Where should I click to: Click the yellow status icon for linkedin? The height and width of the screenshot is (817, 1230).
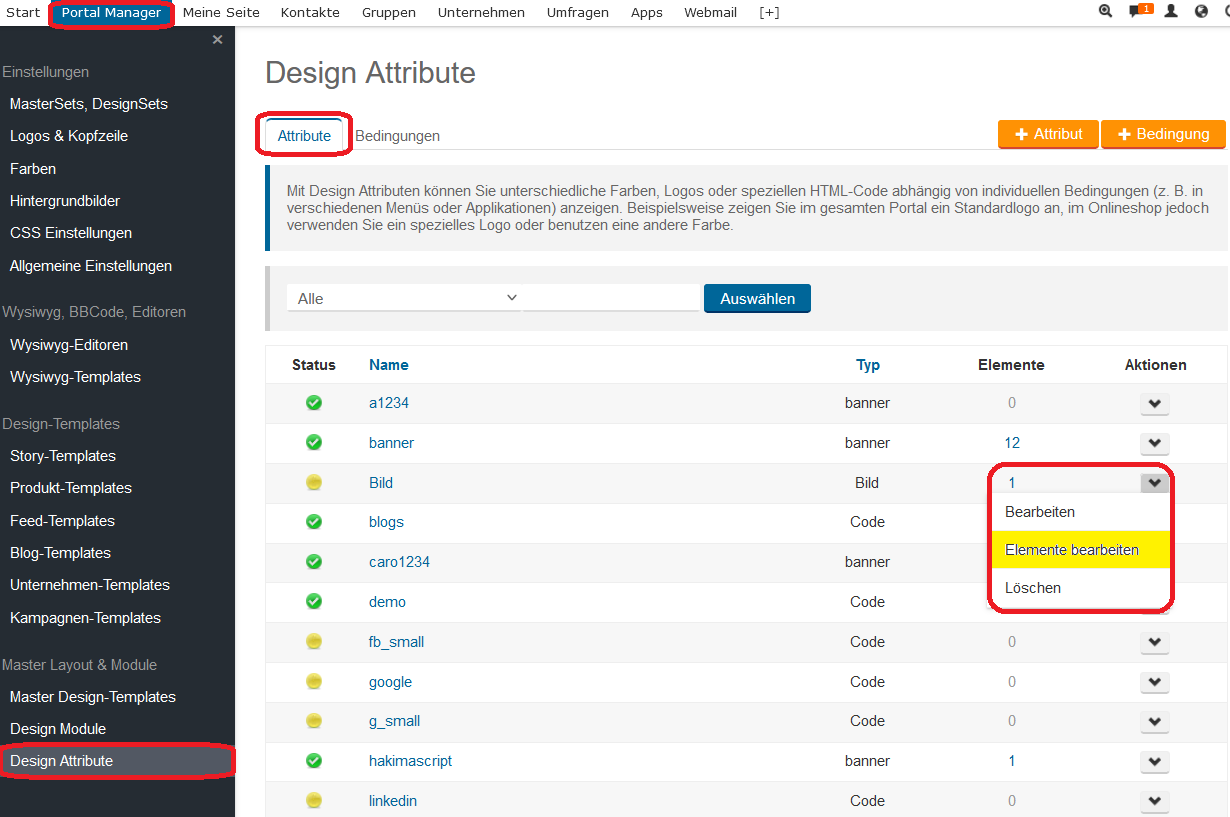point(314,800)
